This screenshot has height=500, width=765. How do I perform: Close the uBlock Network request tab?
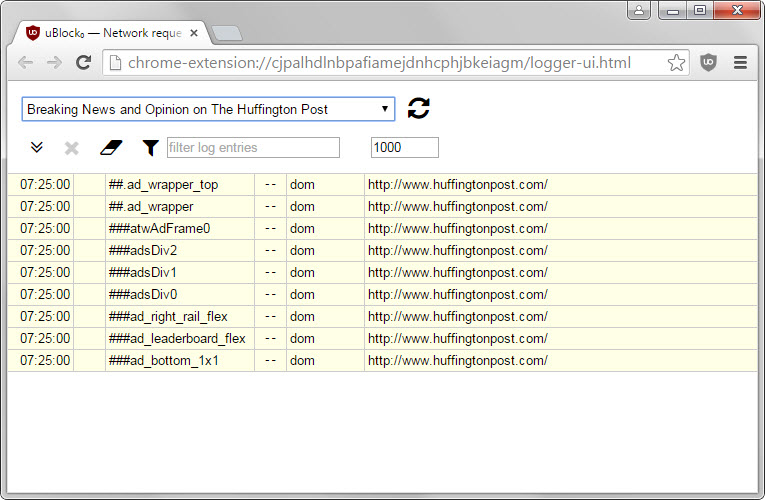tap(194, 33)
